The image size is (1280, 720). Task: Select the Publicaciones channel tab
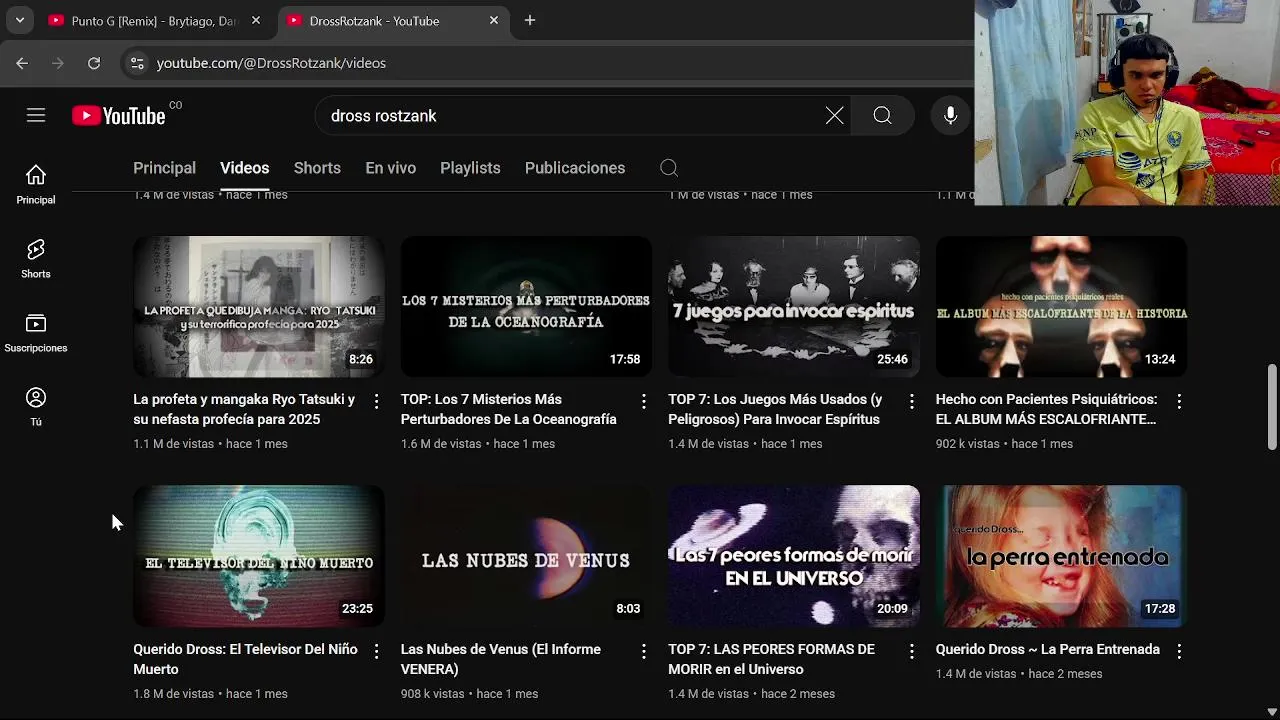[x=575, y=168]
